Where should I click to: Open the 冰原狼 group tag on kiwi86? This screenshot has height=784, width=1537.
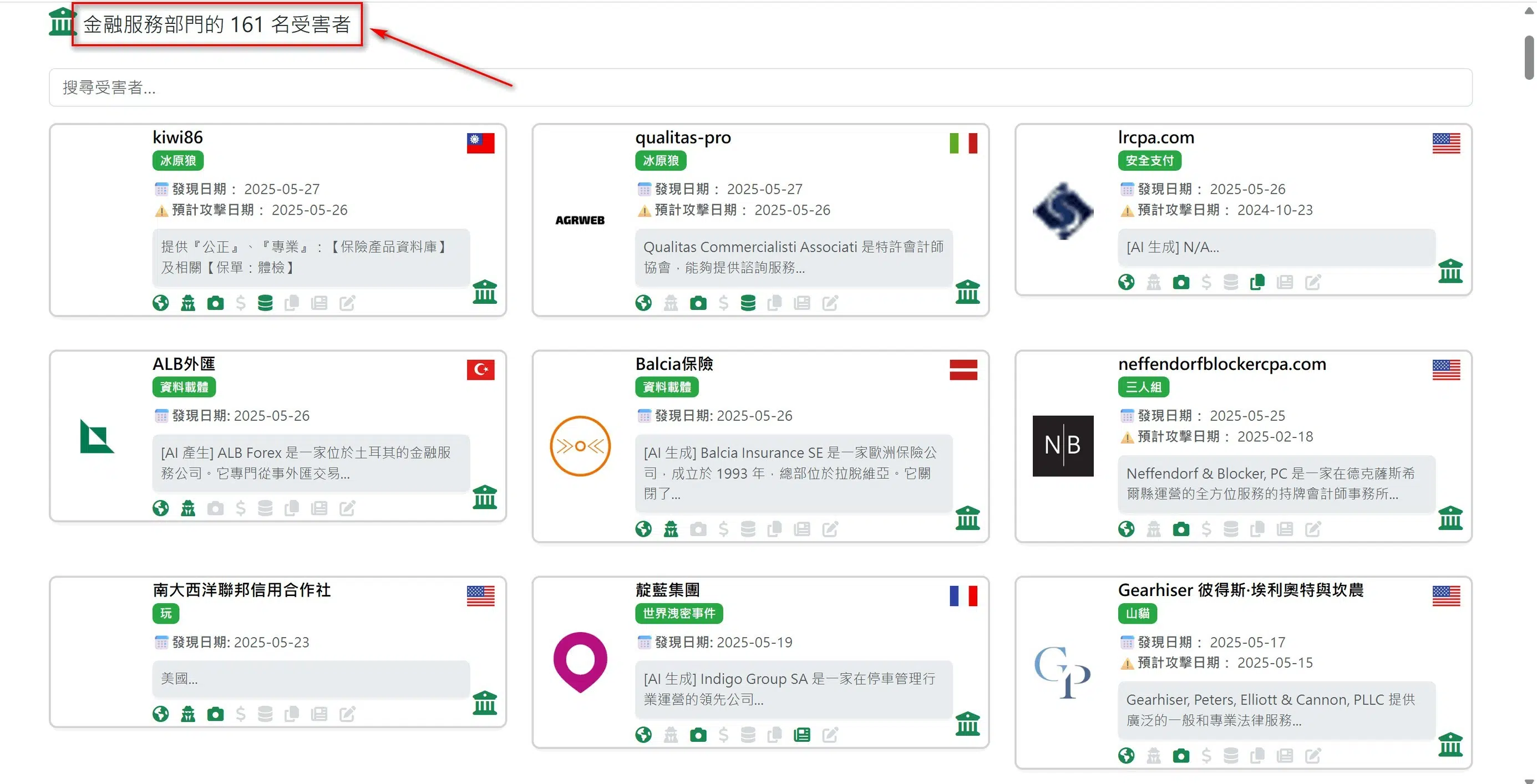click(x=178, y=160)
